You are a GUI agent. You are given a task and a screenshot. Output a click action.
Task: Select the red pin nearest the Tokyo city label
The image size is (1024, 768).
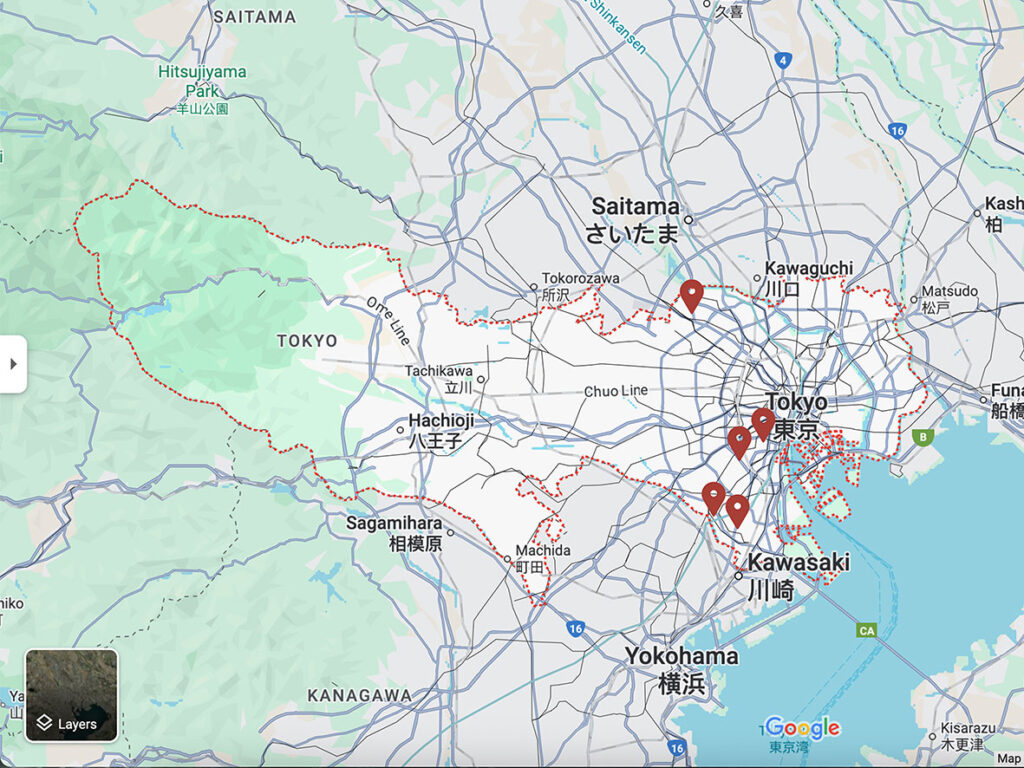(763, 424)
